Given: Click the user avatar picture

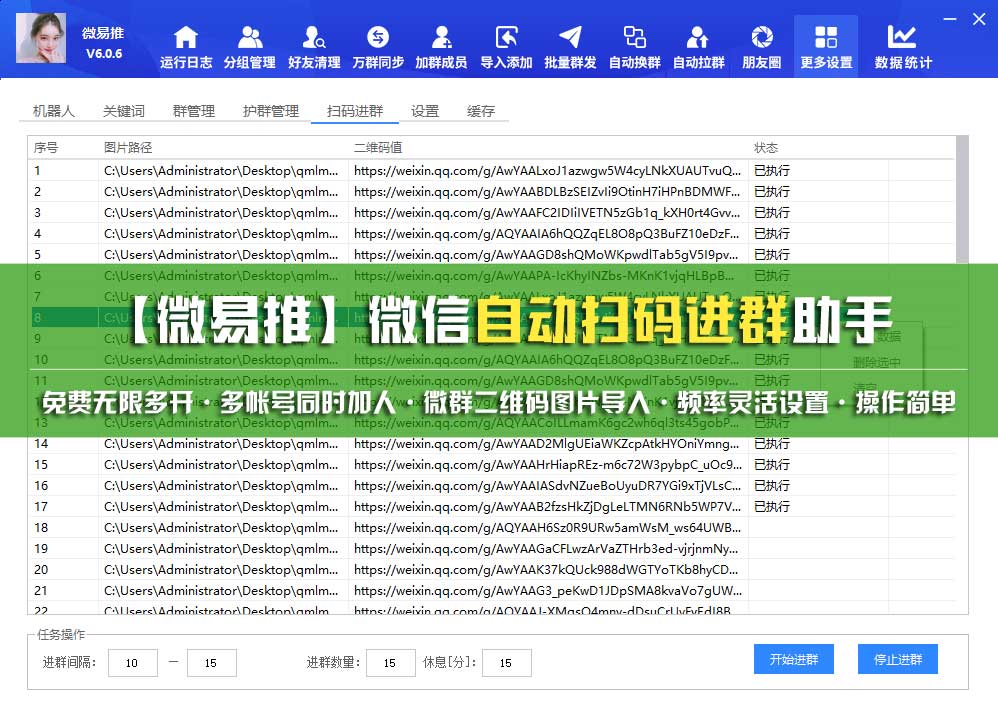Looking at the screenshot, I should tap(41, 39).
